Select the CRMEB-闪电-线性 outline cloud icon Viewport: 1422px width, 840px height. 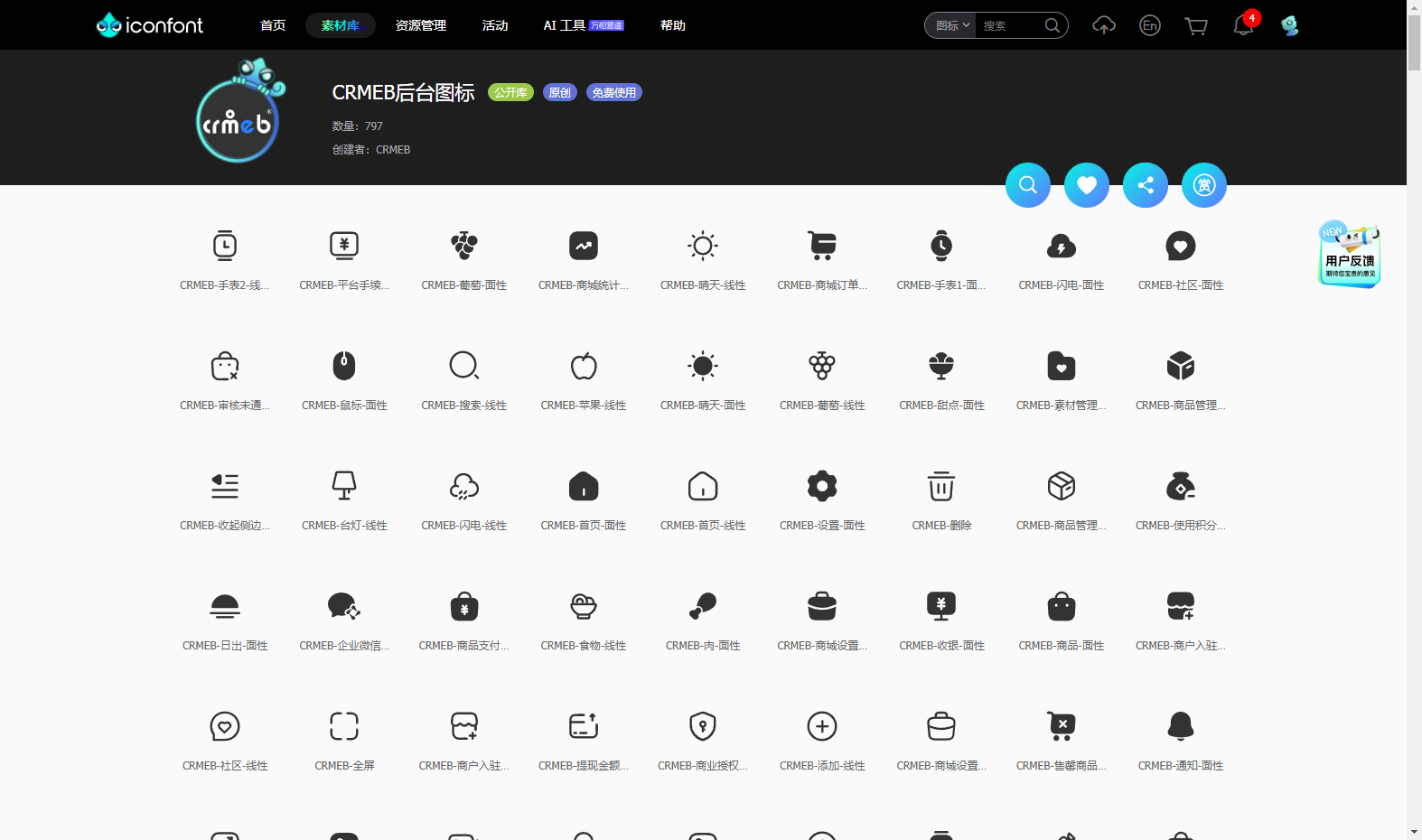pyautogui.click(x=464, y=486)
